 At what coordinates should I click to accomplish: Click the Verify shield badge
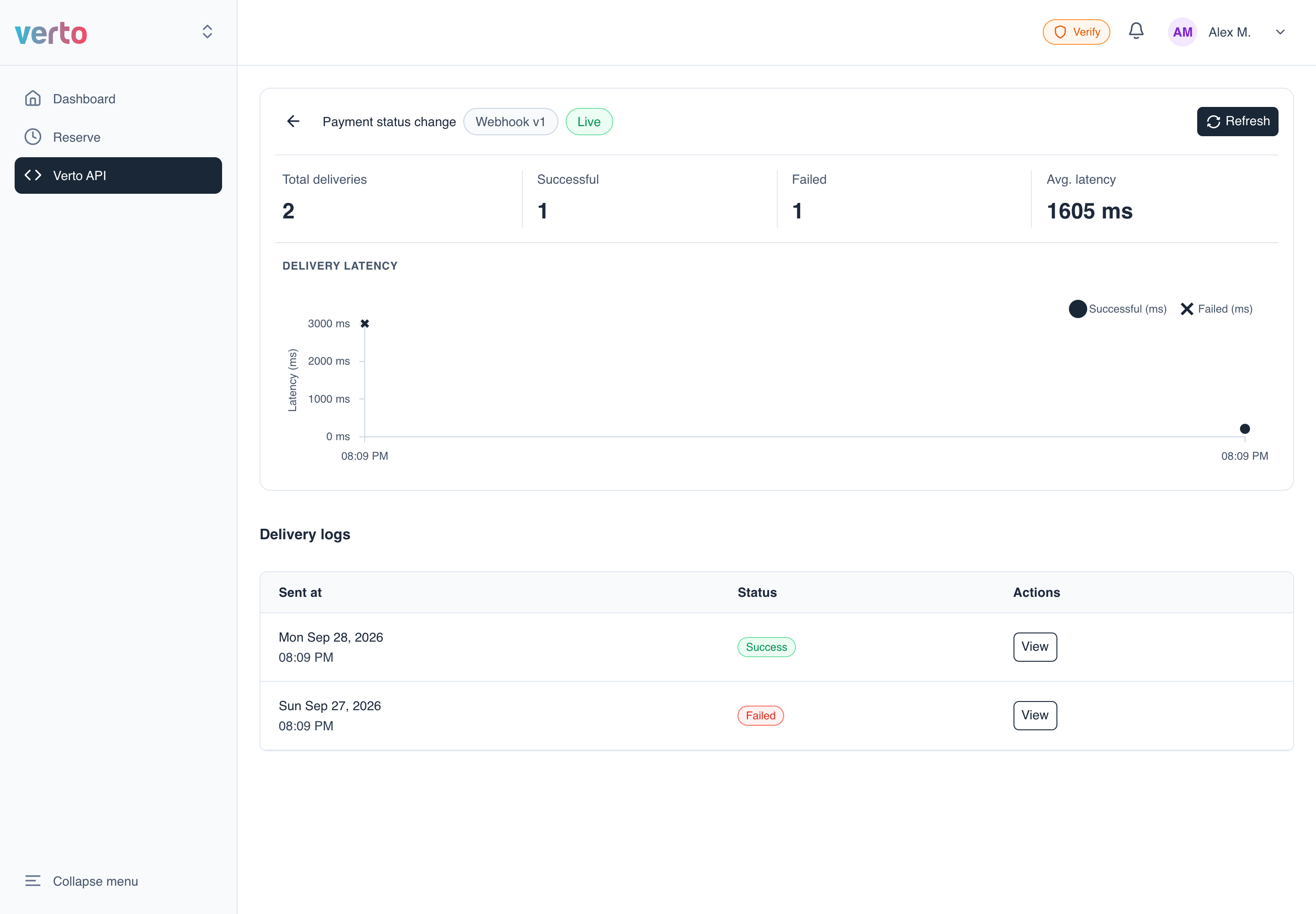tap(1076, 32)
